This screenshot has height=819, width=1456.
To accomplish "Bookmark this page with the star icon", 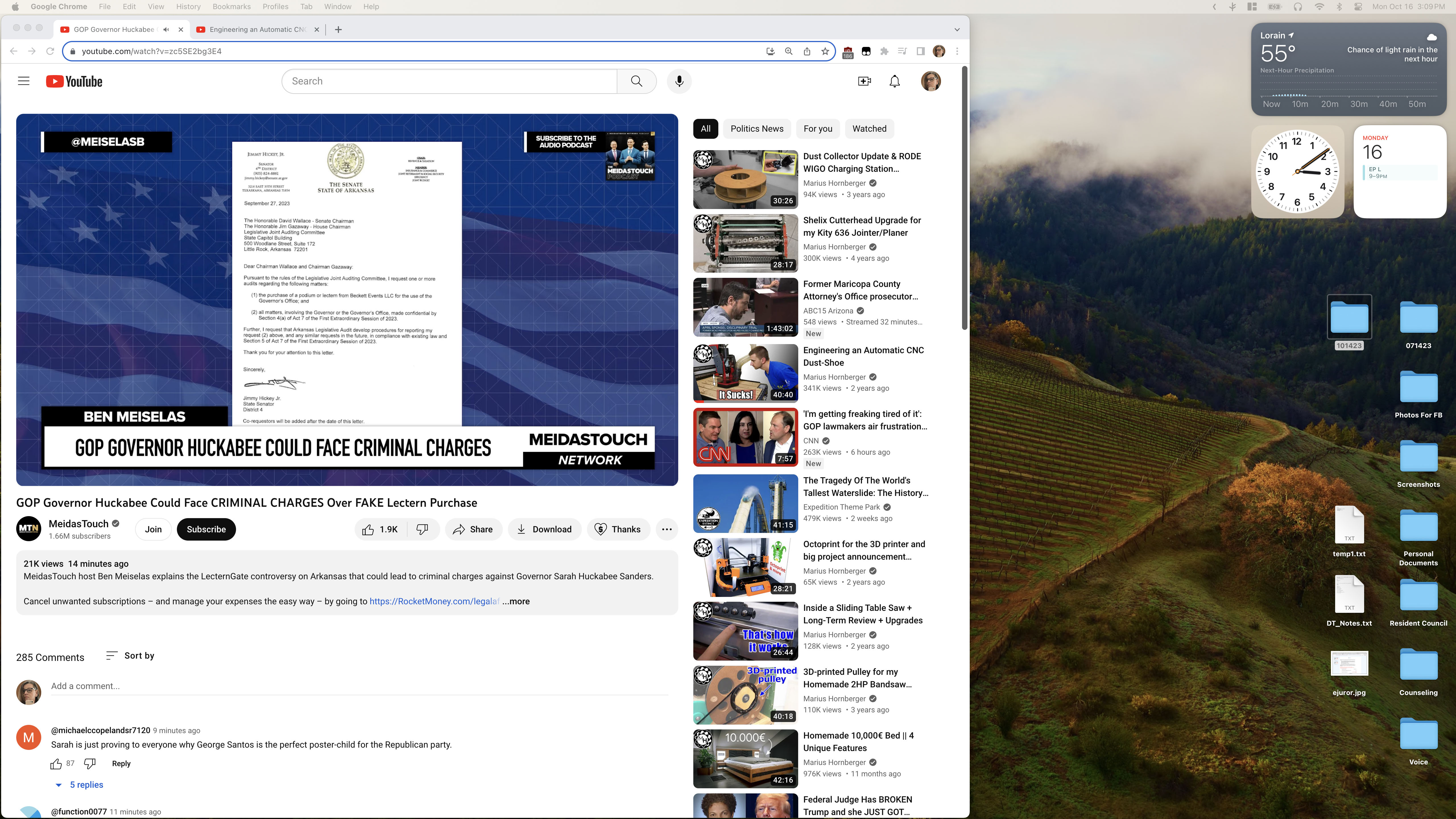I will click(x=825, y=51).
